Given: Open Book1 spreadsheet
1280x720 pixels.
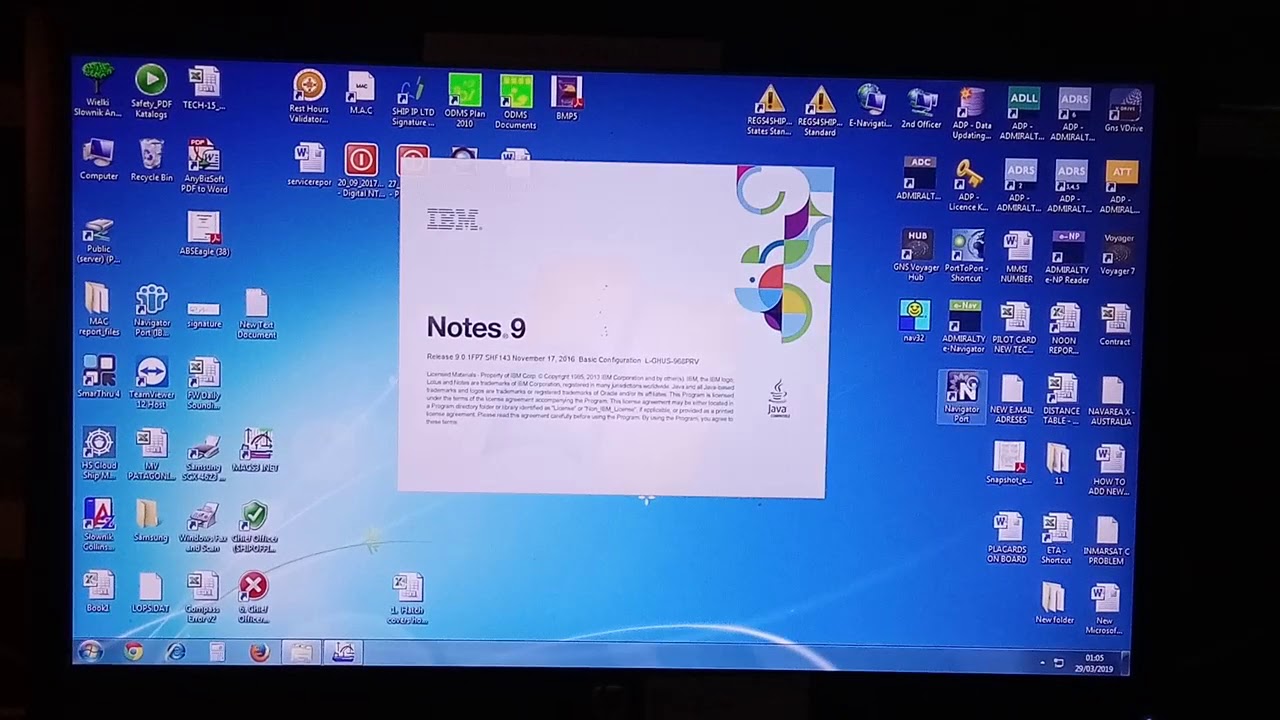Looking at the screenshot, I should tap(98, 592).
